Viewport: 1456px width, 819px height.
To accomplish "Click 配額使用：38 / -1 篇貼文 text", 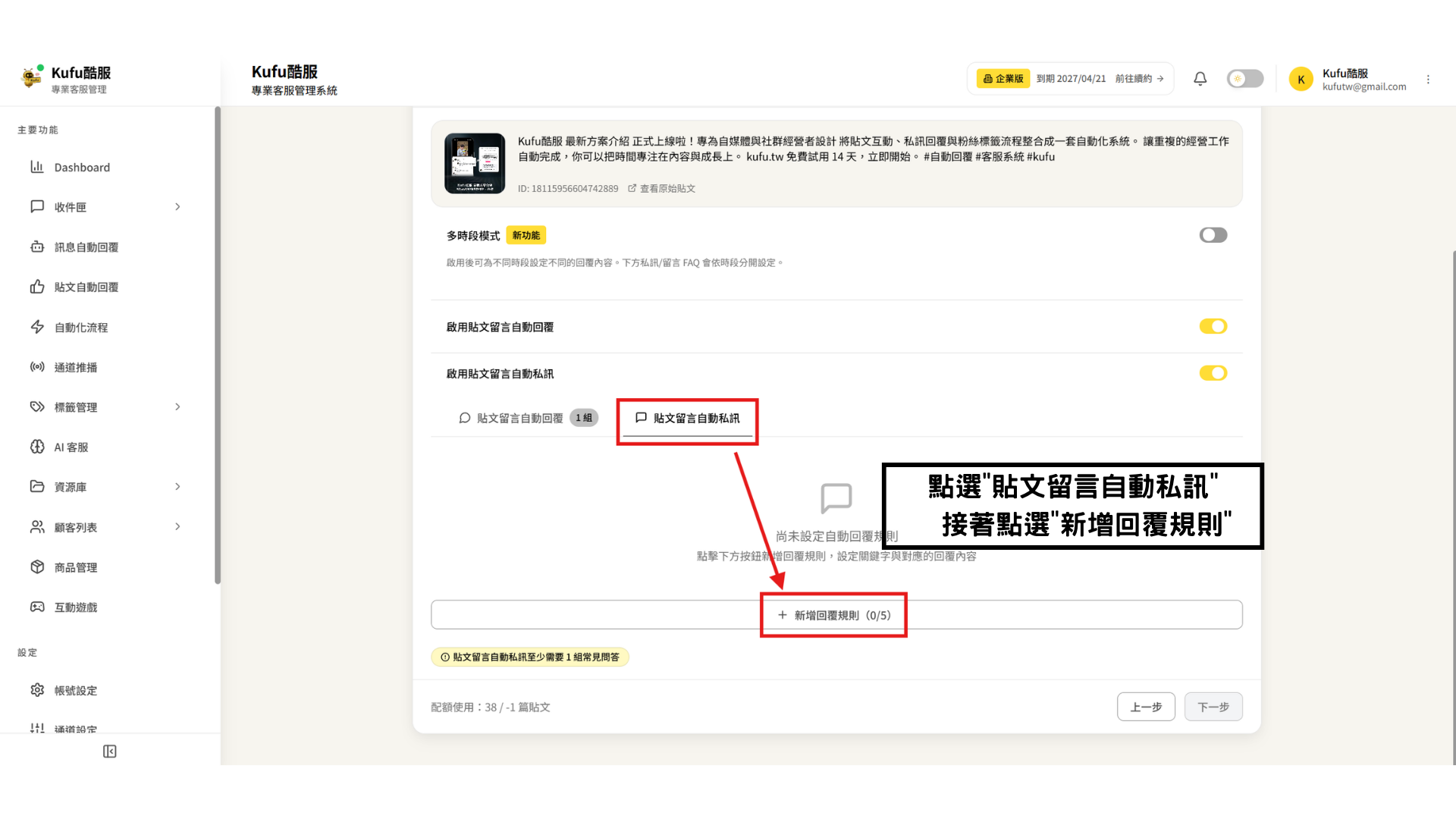I will pyautogui.click(x=491, y=707).
